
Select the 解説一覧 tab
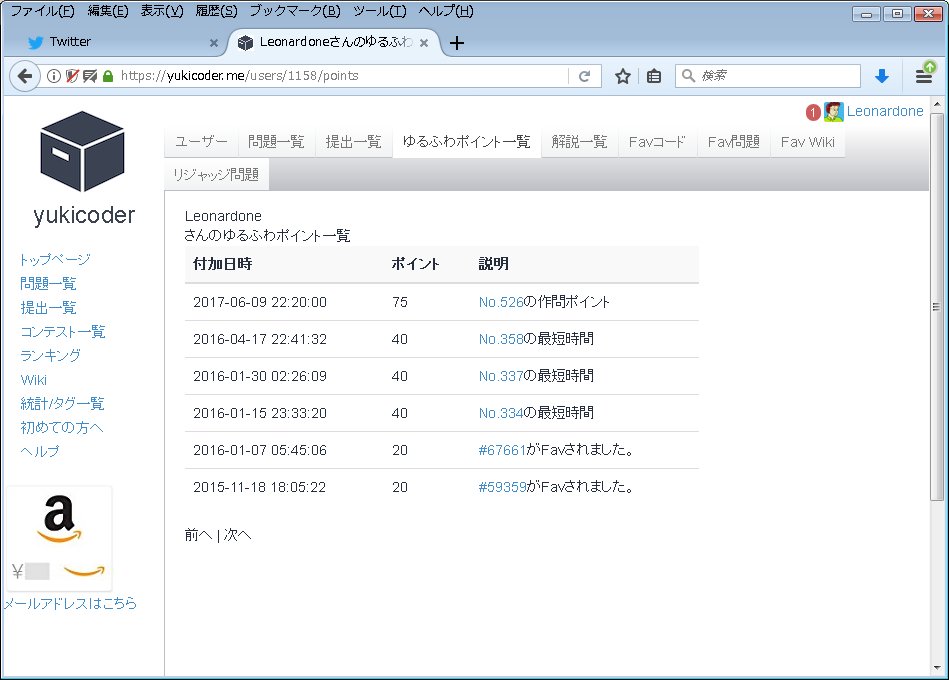(578, 141)
